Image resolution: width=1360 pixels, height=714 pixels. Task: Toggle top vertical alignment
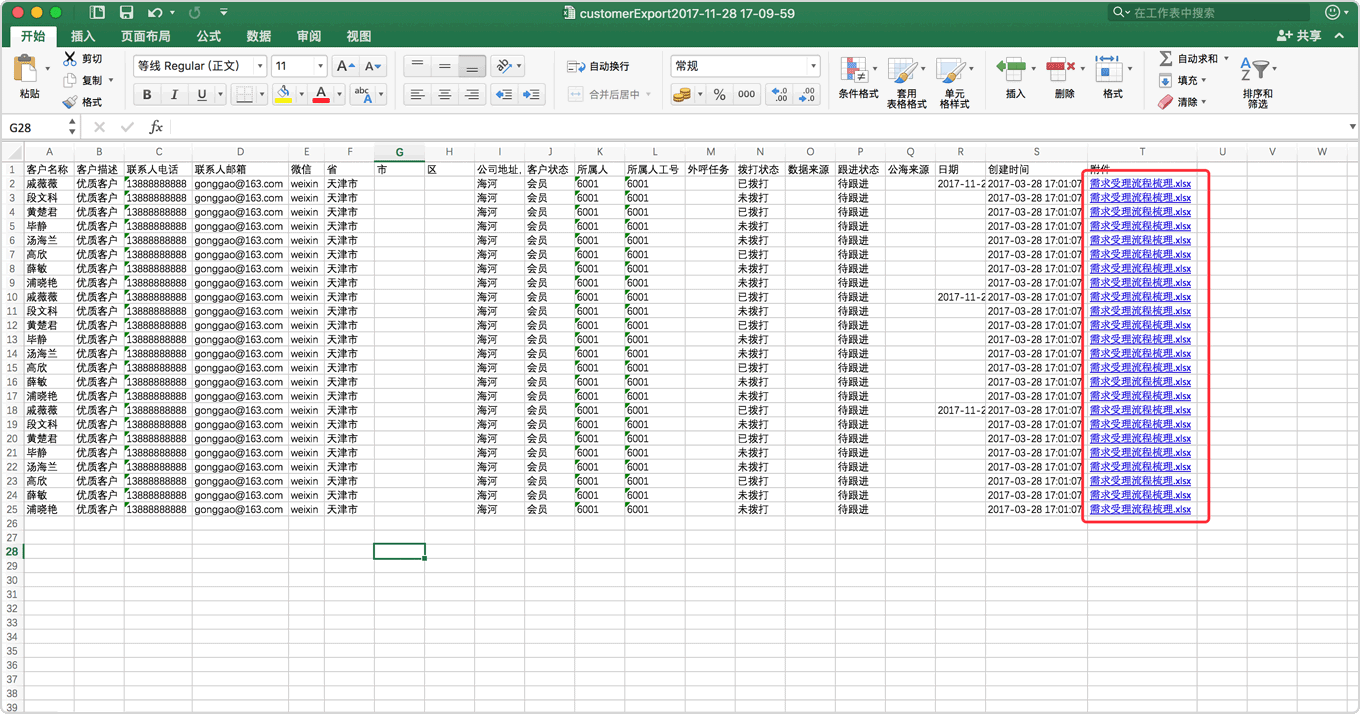pos(417,66)
